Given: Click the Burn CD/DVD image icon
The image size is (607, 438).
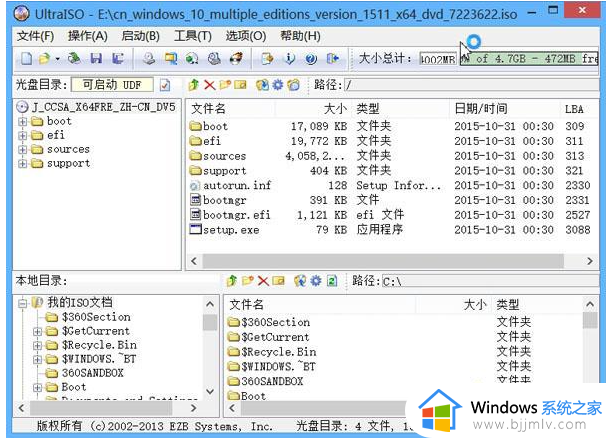Looking at the screenshot, I should (x=236, y=59).
